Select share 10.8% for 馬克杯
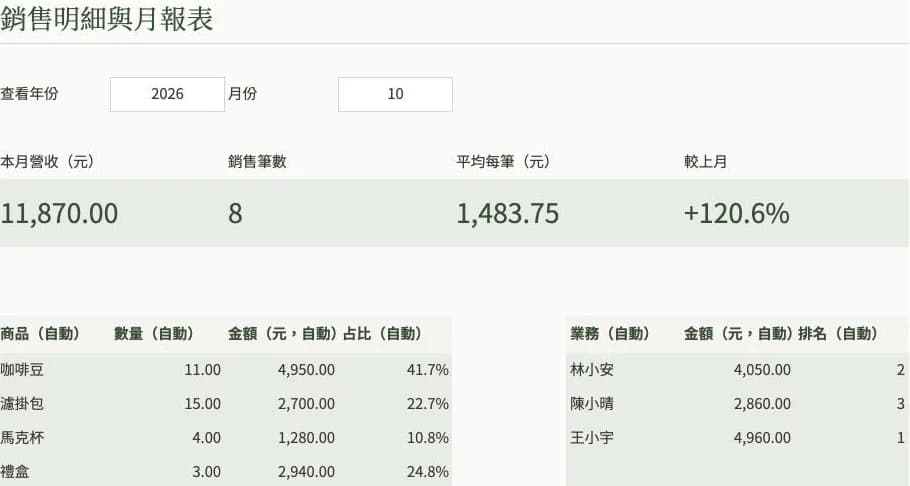 pos(428,438)
